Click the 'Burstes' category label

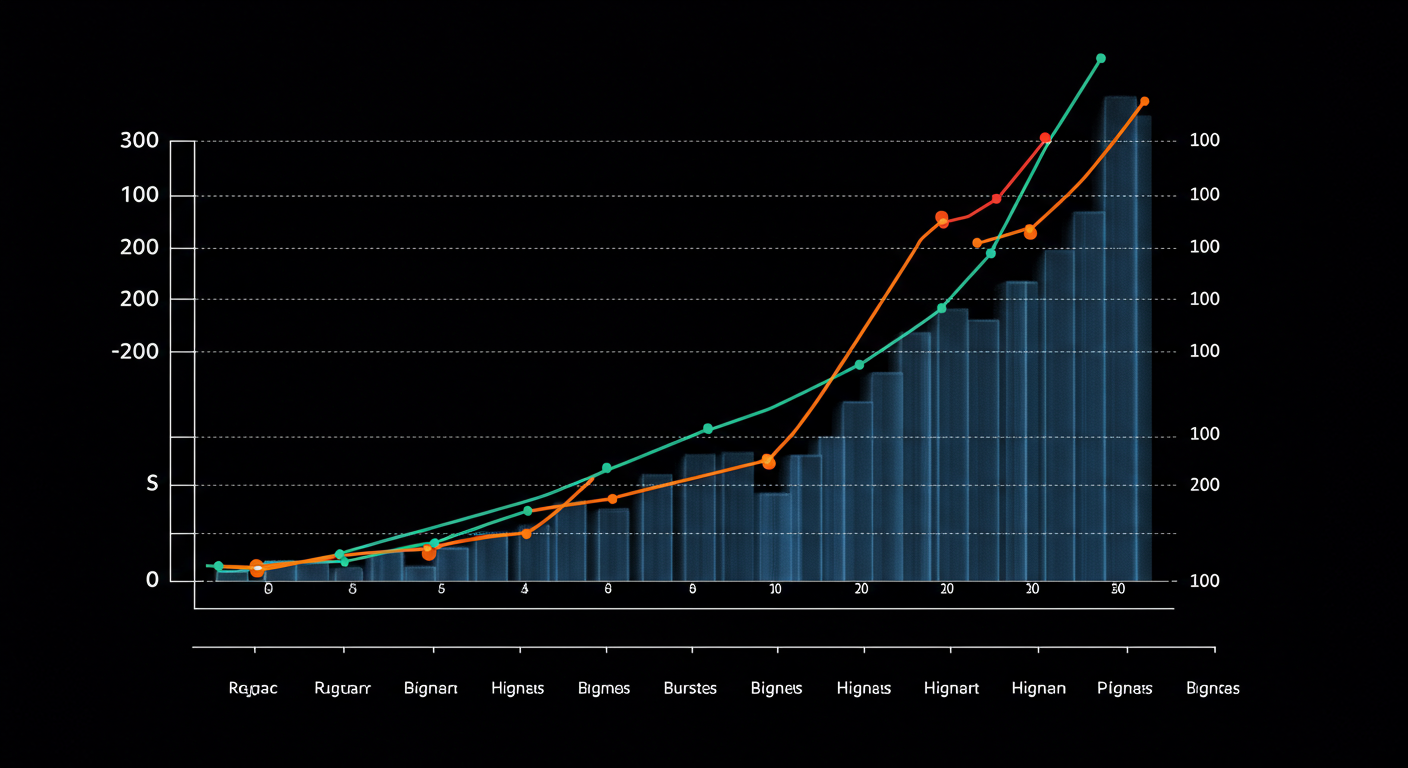690,689
